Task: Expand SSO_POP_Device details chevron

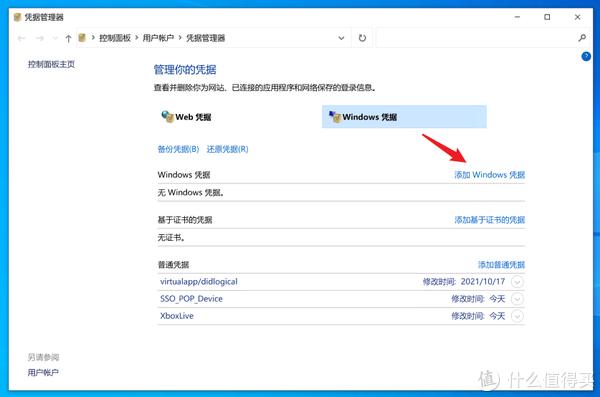Action: 517,299
